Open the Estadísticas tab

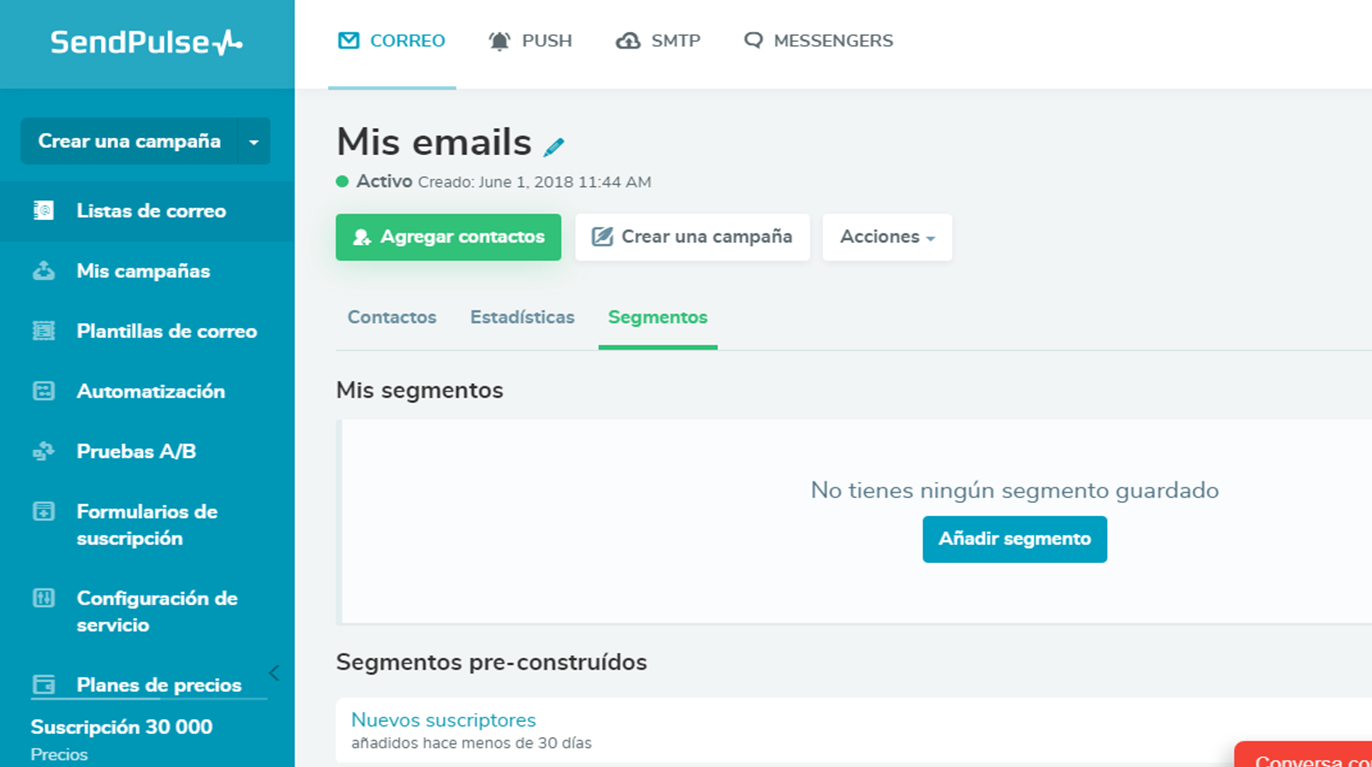pyautogui.click(x=522, y=317)
